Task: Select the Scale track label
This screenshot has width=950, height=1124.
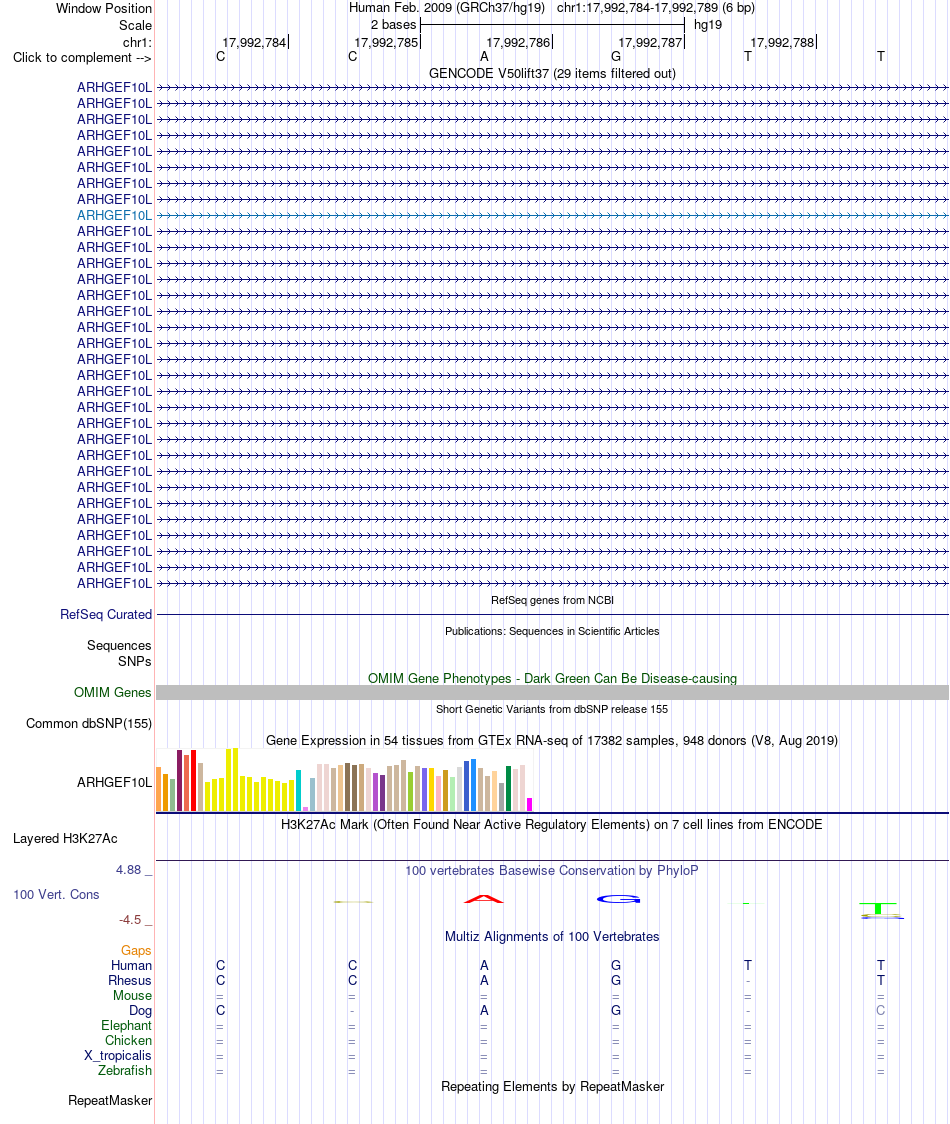Action: pos(136,25)
